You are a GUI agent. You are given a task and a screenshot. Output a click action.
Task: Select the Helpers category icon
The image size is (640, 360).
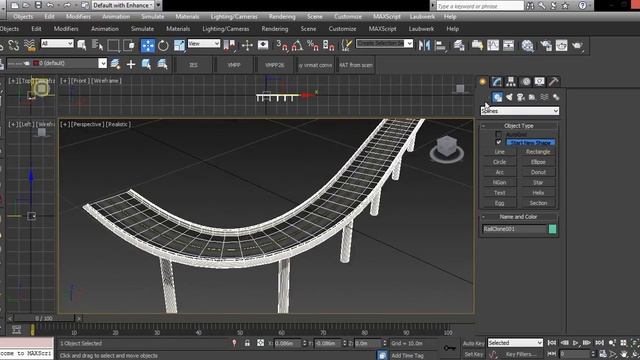tap(532, 97)
